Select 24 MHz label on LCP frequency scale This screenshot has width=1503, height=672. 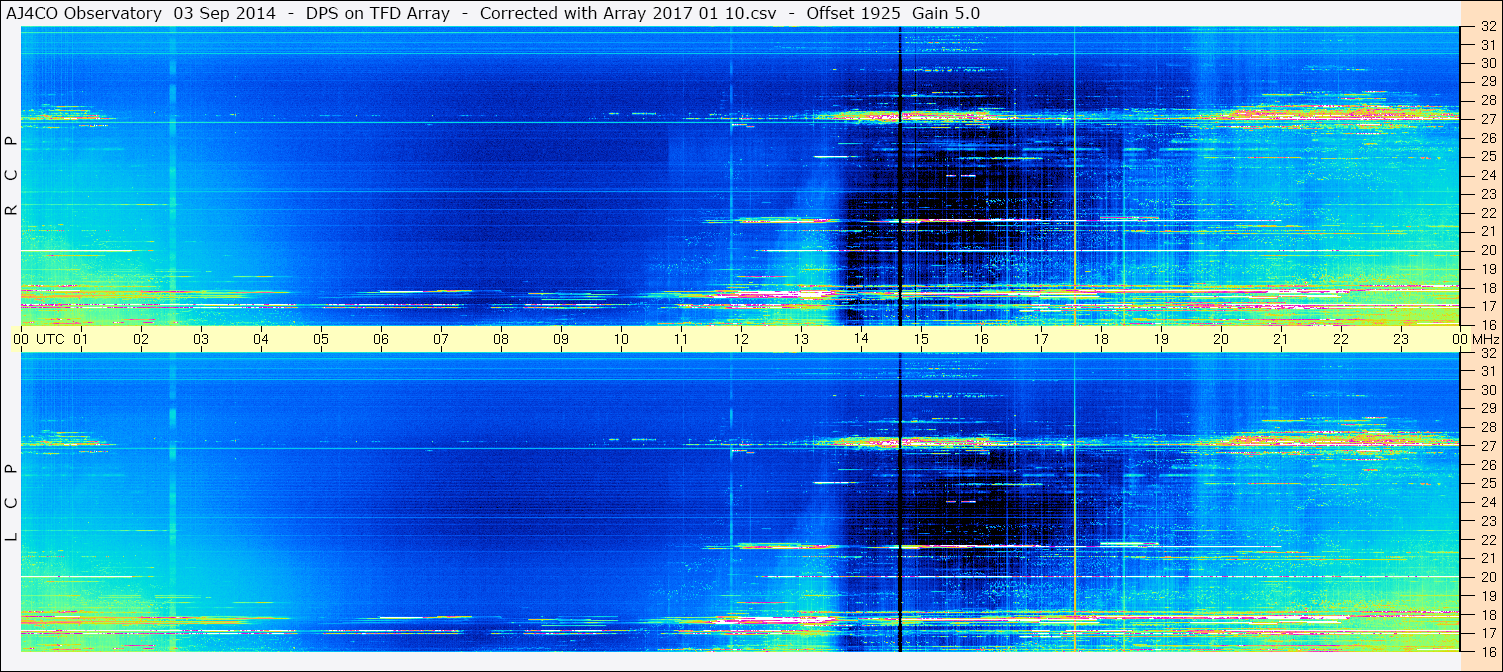pyautogui.click(x=1487, y=502)
